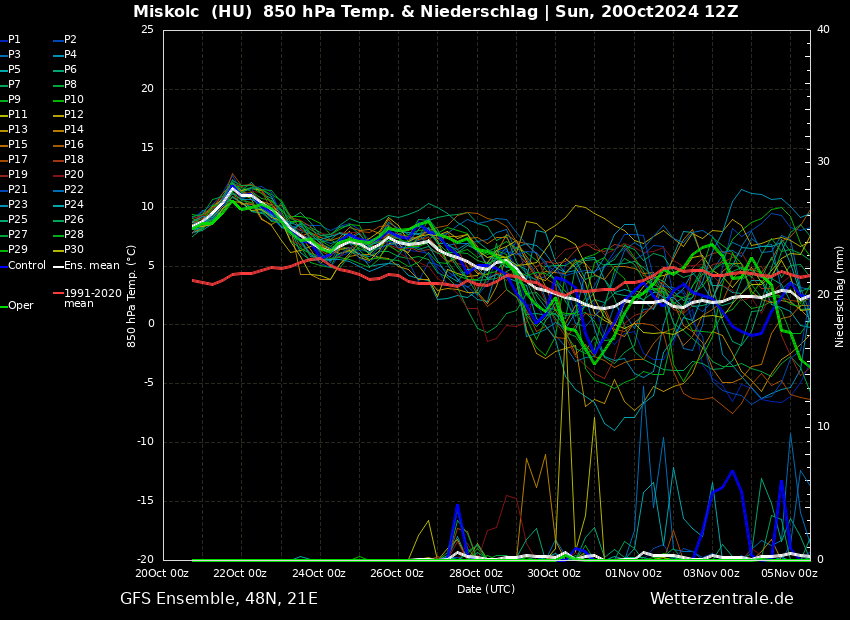Click the 01Nov 00z date tick
The image size is (850, 620).
pos(632,574)
